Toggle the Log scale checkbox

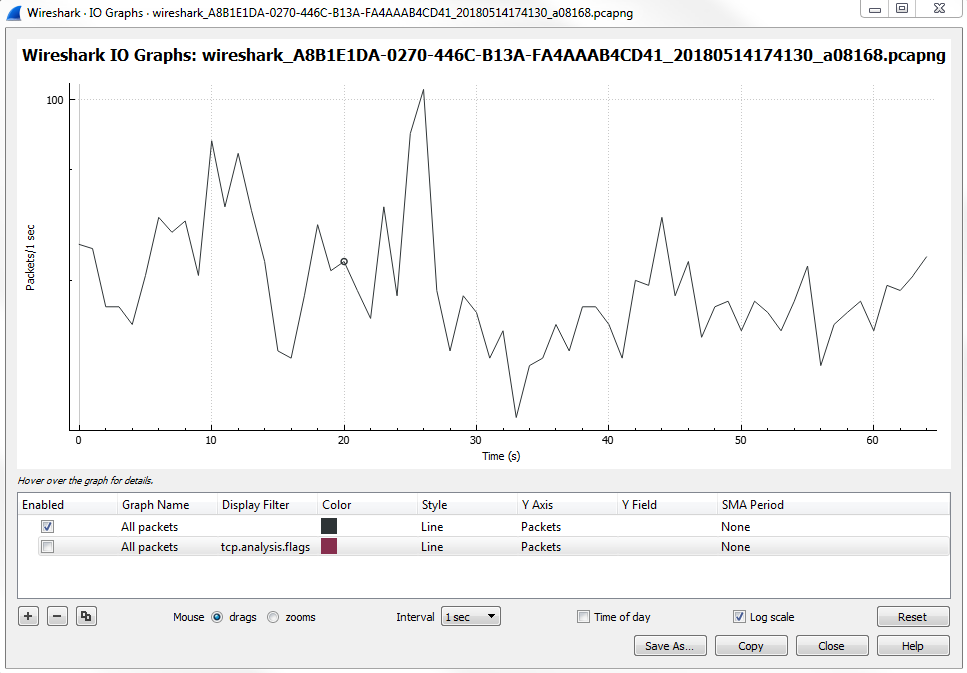739,617
